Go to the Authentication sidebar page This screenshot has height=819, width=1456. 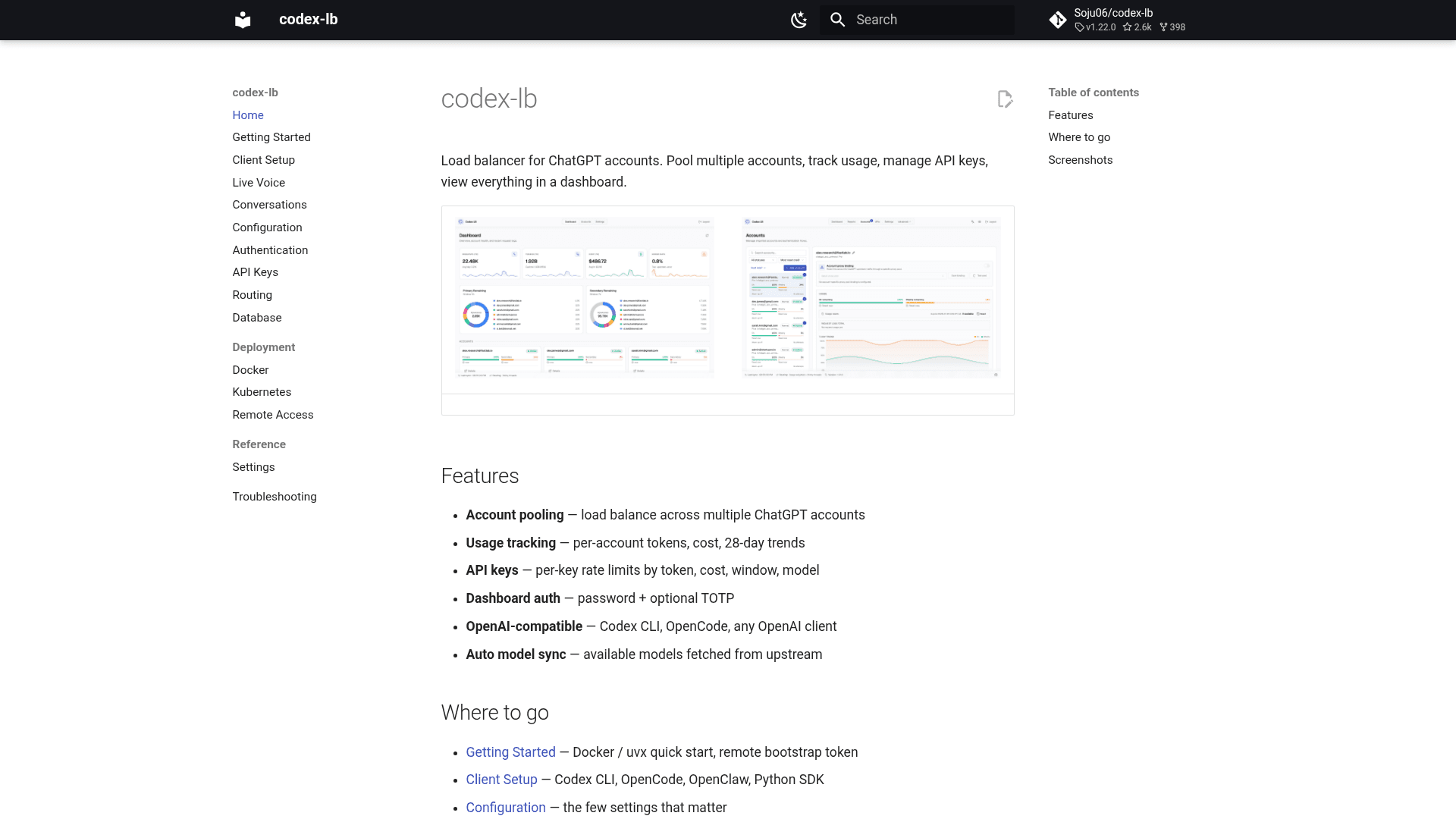pos(271,250)
